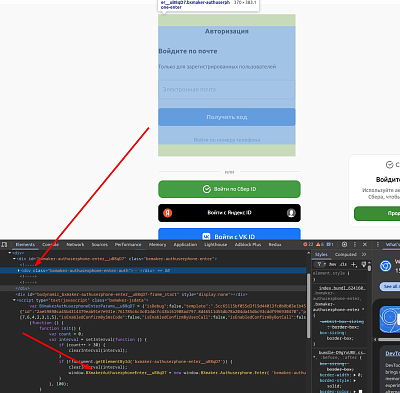Open the DevTools three-dot customize menu
This screenshot has height=393, width=400.
(x=355, y=244)
